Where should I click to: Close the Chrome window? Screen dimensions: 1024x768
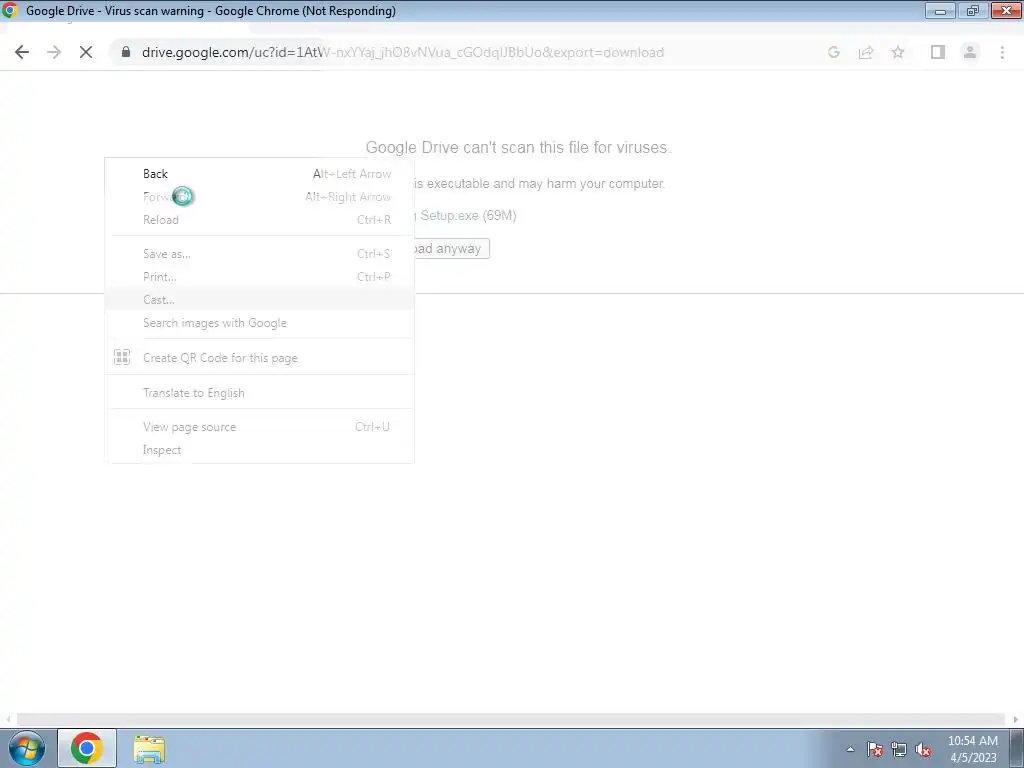(x=1006, y=10)
